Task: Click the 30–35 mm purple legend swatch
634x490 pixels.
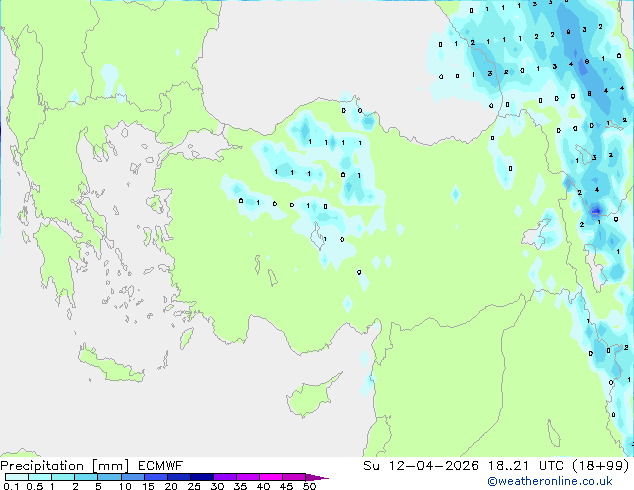Action: point(224,477)
